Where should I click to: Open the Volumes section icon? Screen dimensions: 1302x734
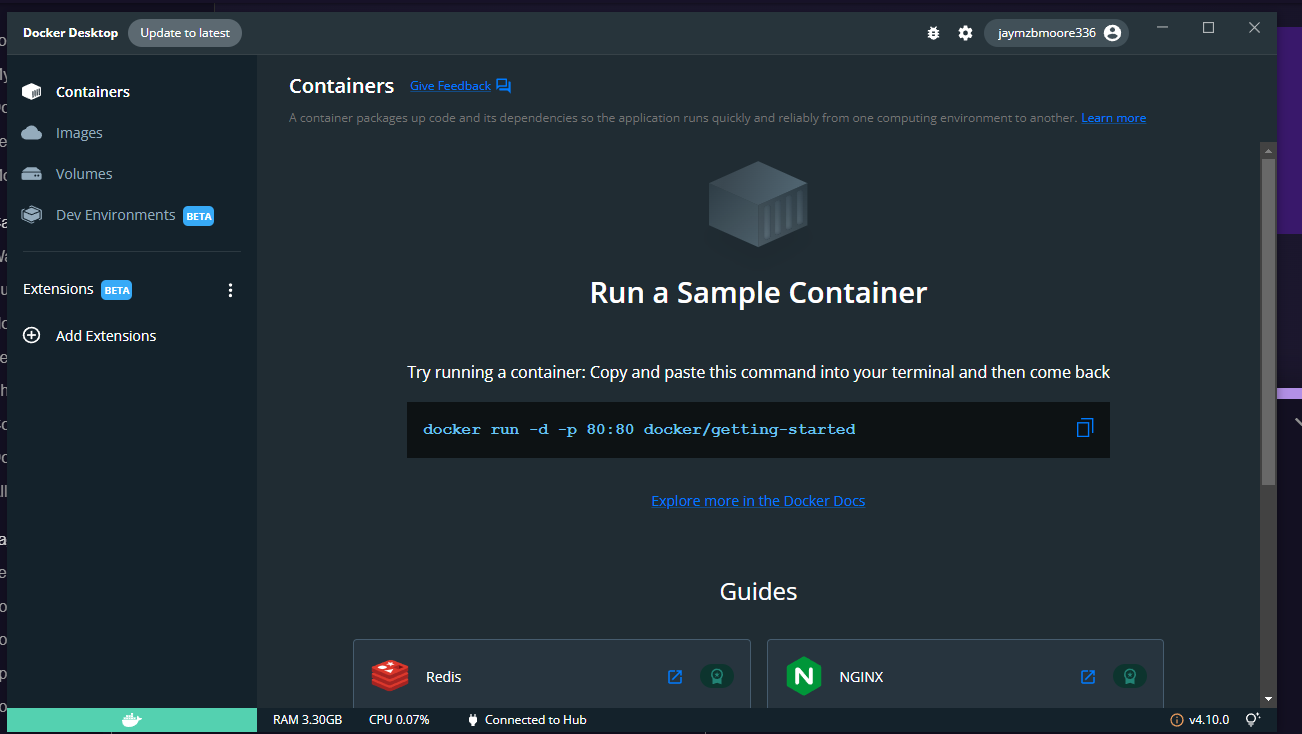click(30, 173)
